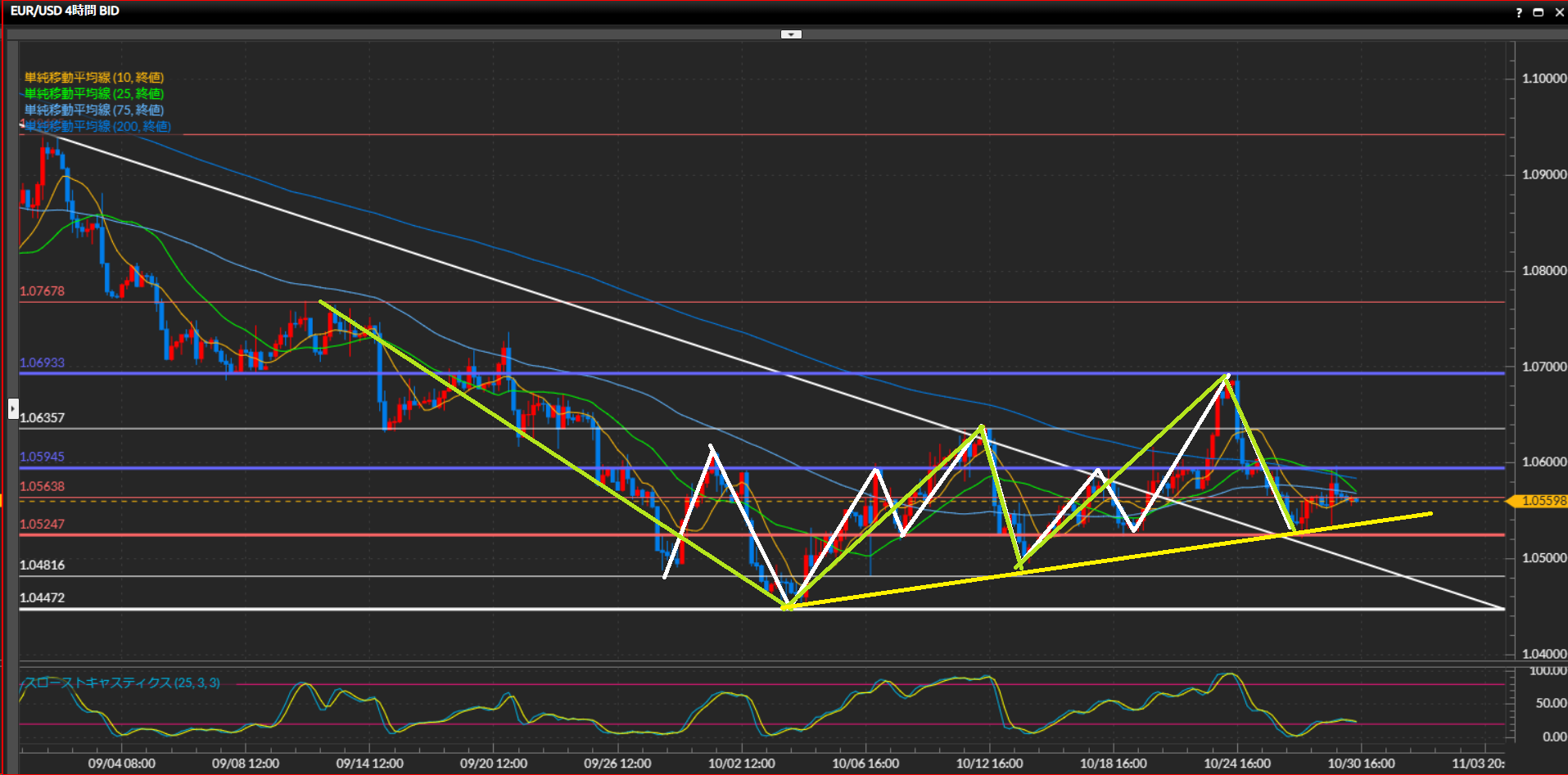
Task: Select the 単純移動平均線 (75, 終値) indicator label
Action: tap(94, 110)
